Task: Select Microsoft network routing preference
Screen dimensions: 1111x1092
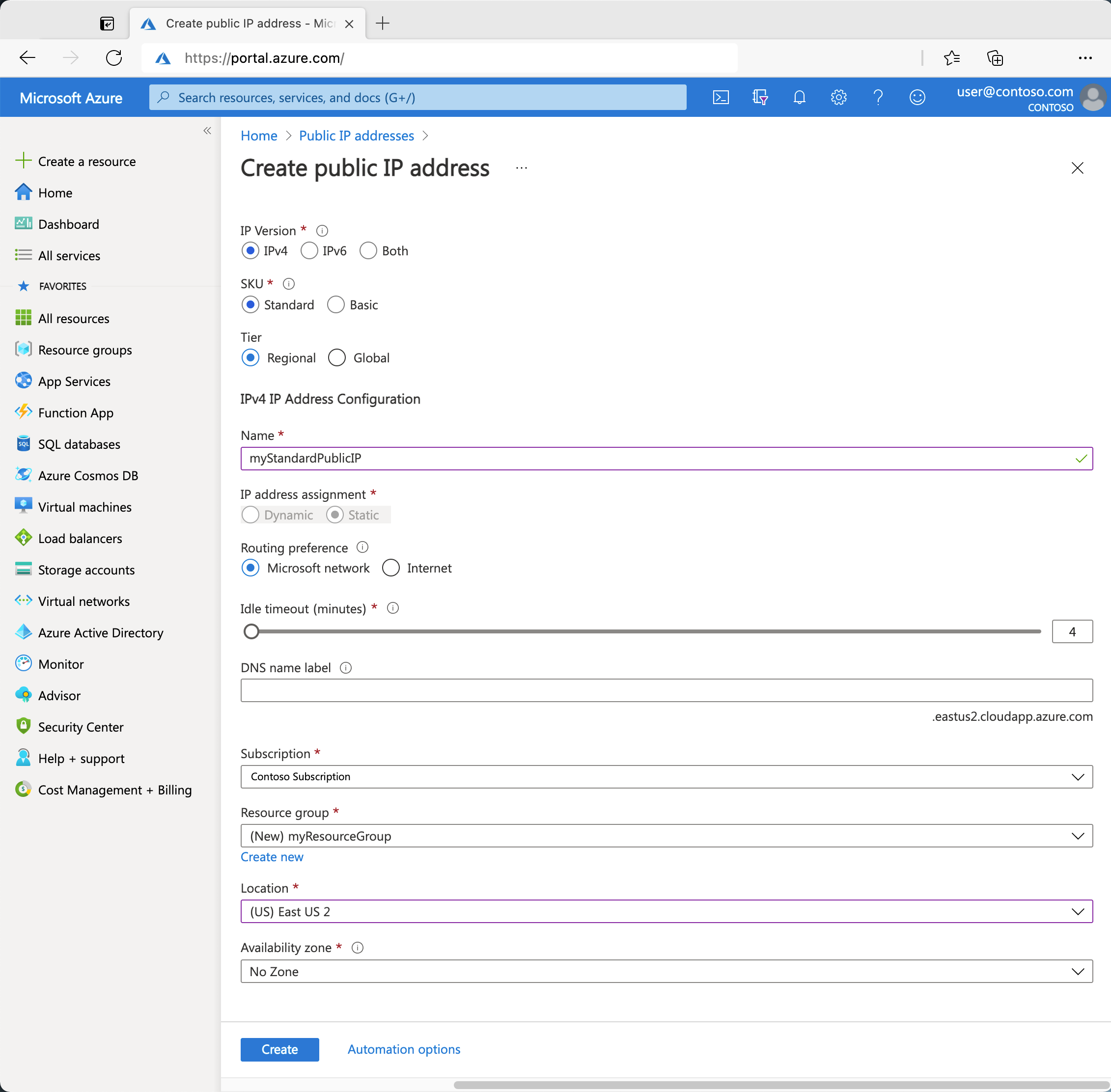Action: tap(250, 568)
